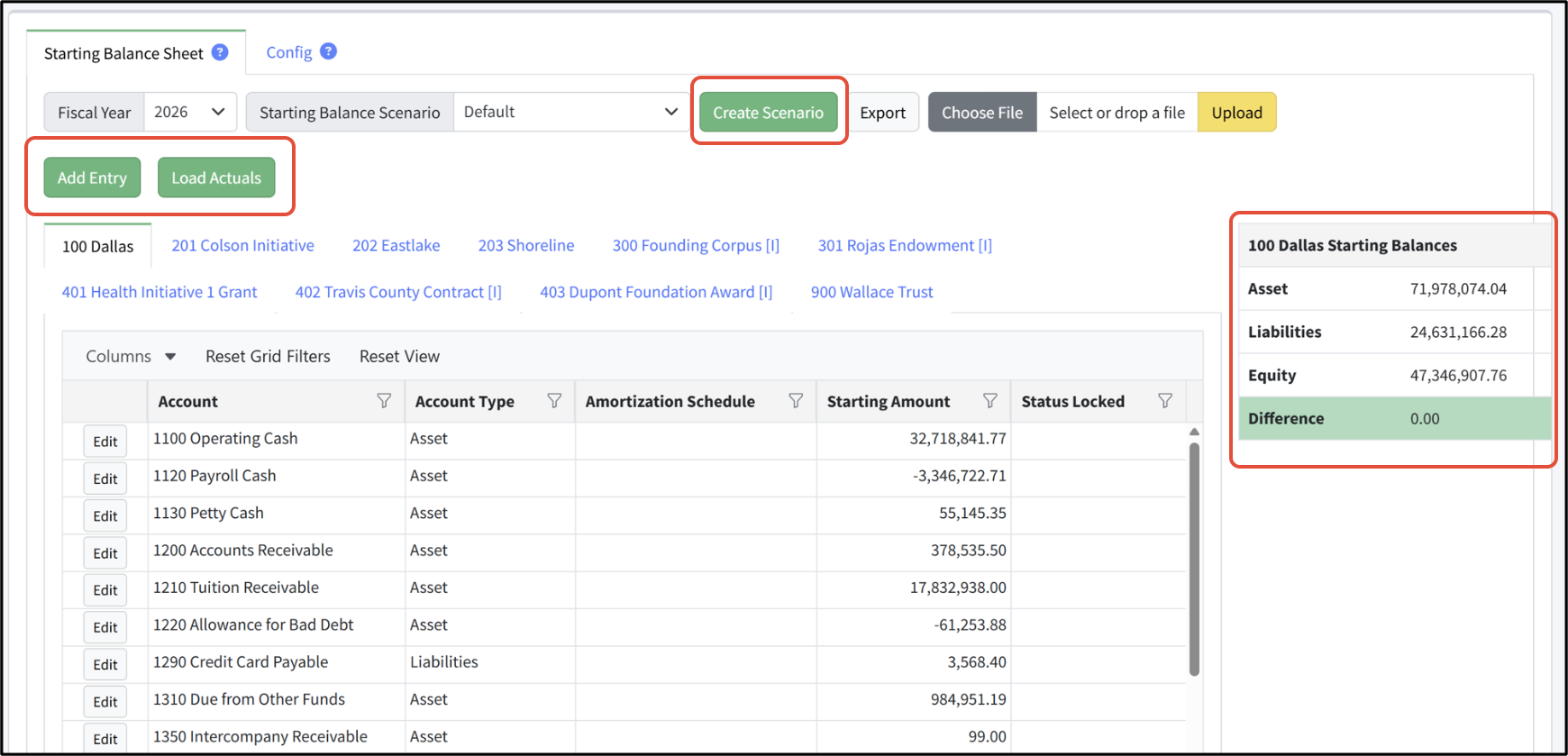Click the Asset total 71,978,074.04

pyautogui.click(x=1458, y=289)
